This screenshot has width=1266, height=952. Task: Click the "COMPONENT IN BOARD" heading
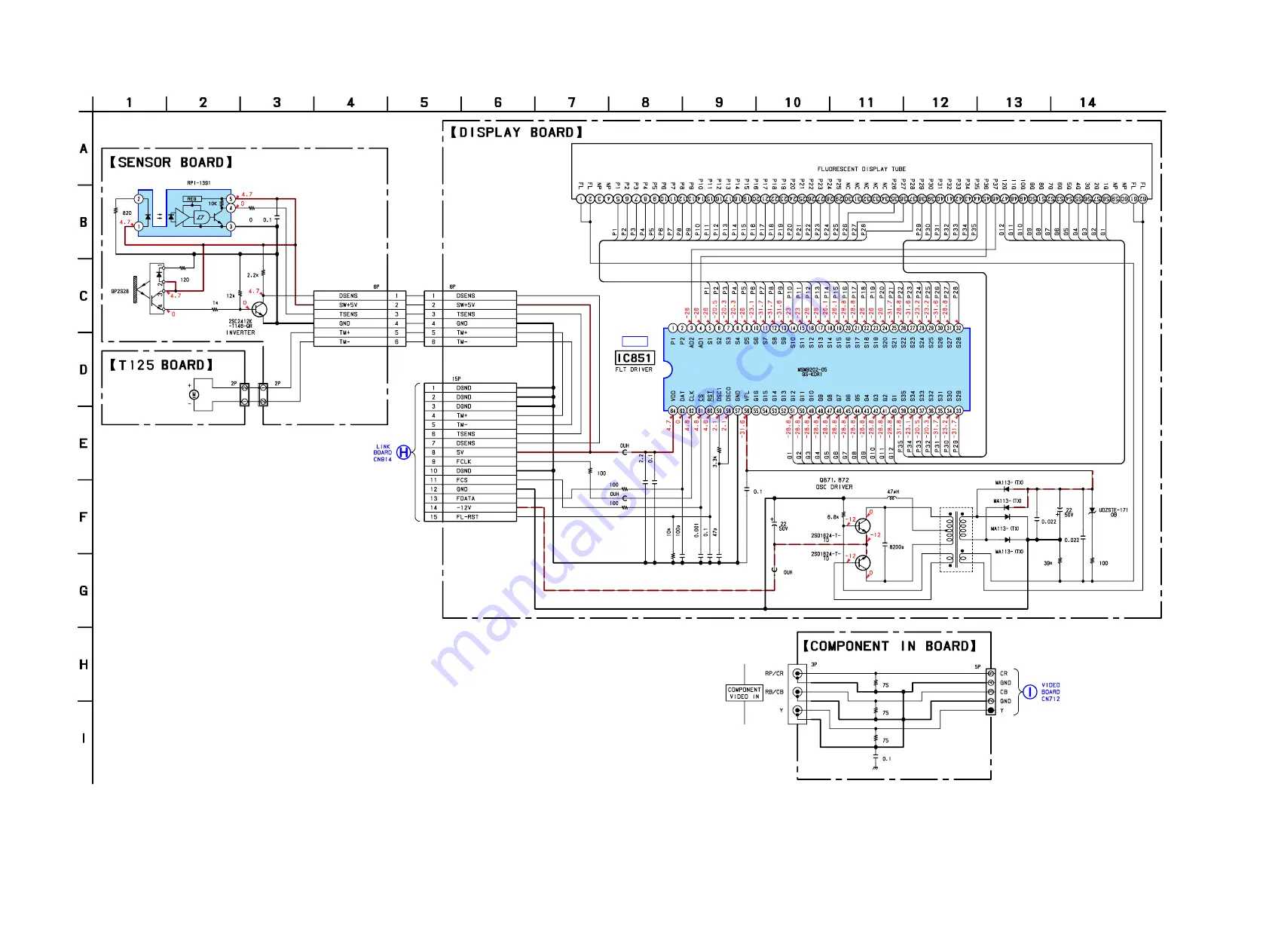pyautogui.click(x=889, y=646)
